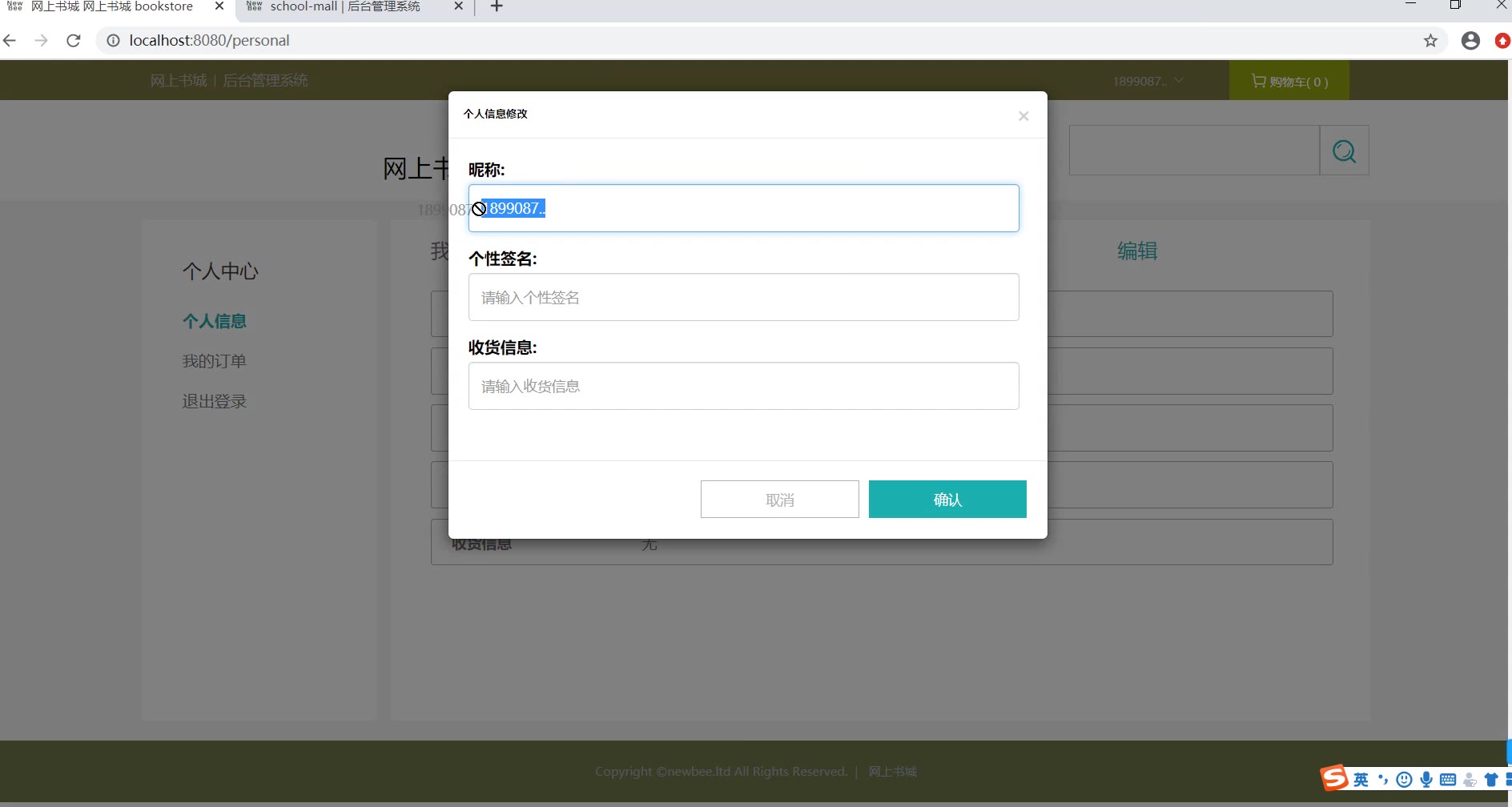Viewport: 1512px width, 807px height.
Task: Reload the page with the refresh icon
Action: [74, 41]
